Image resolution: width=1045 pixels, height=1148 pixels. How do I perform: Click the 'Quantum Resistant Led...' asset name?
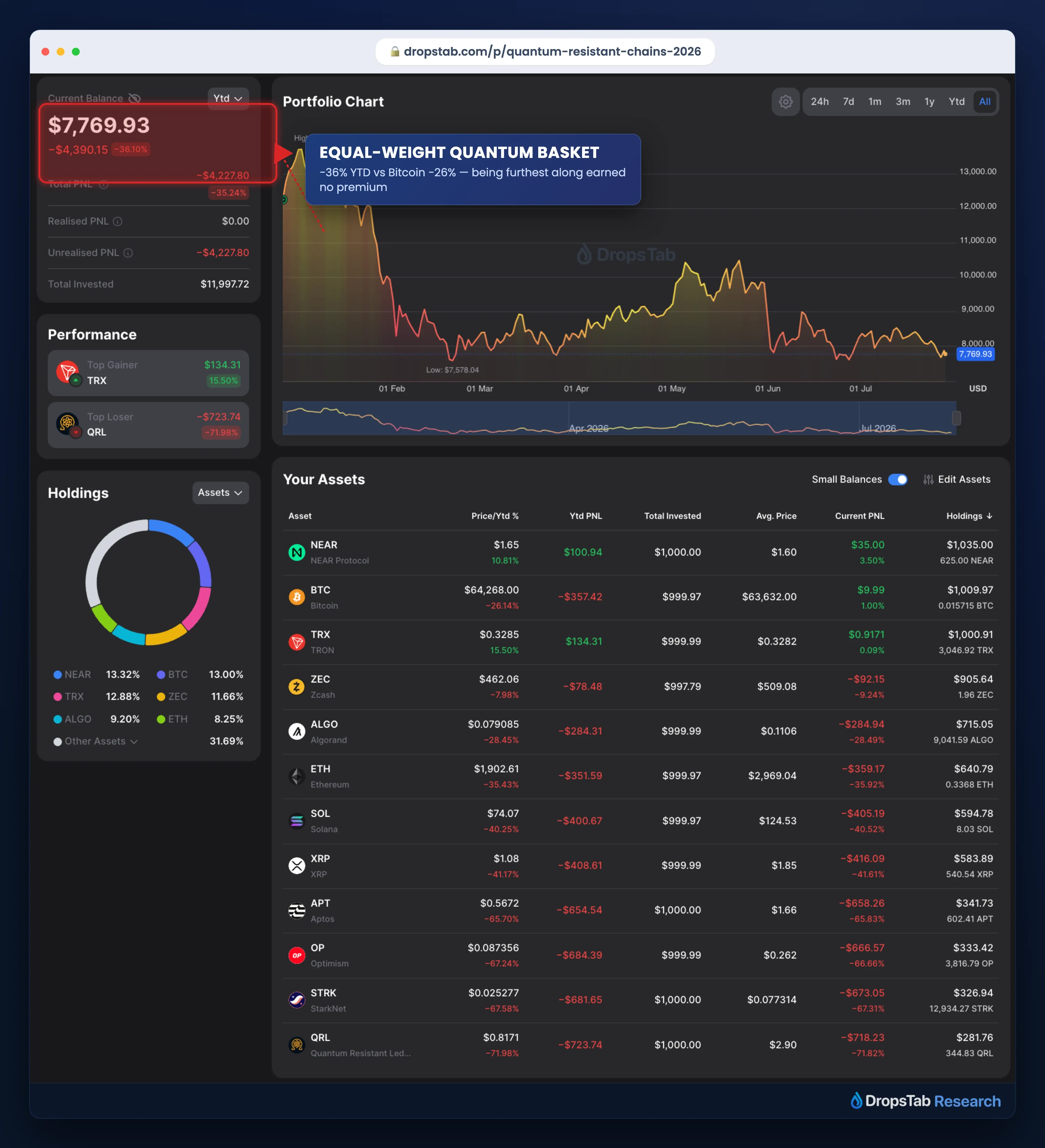[360, 1054]
